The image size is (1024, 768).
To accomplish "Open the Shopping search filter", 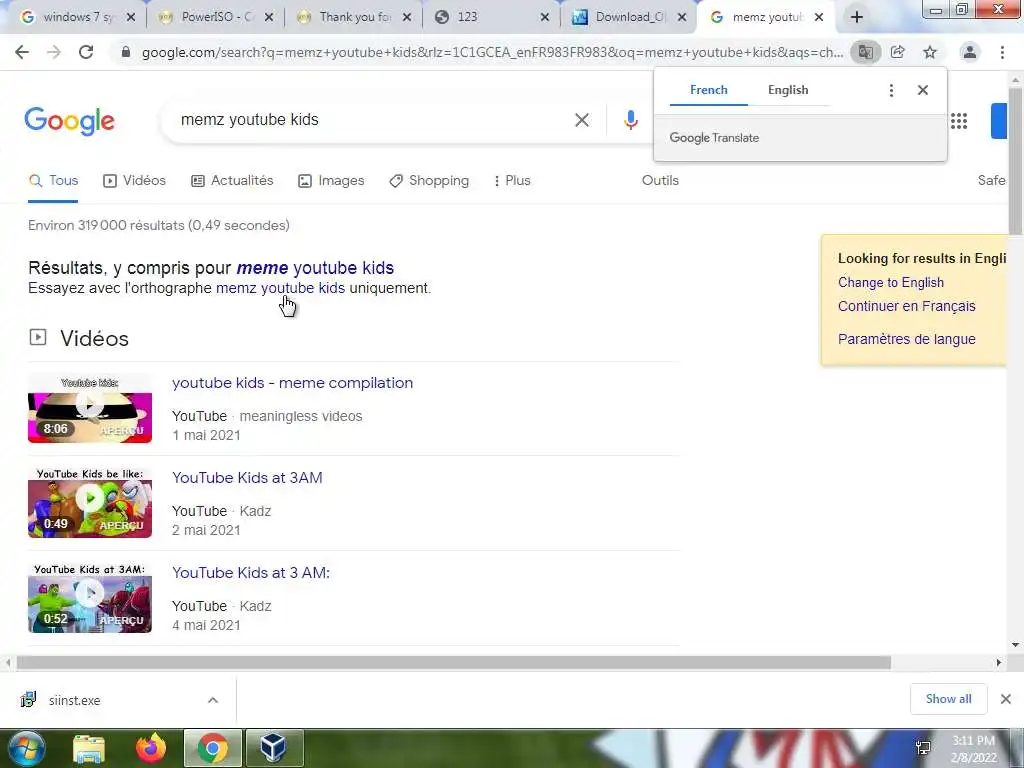I will tap(429, 181).
